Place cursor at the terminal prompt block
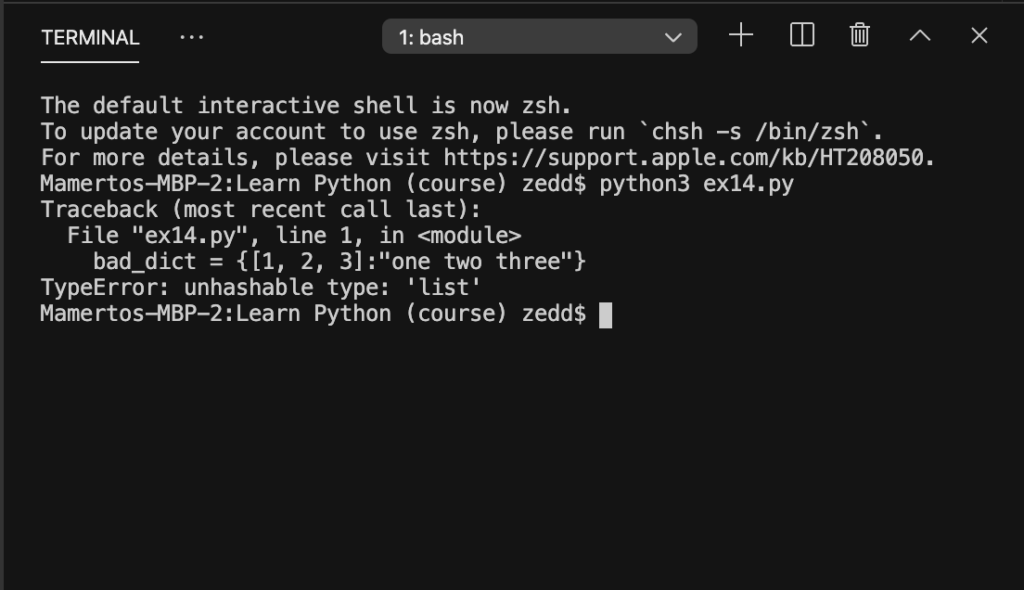 pos(605,315)
